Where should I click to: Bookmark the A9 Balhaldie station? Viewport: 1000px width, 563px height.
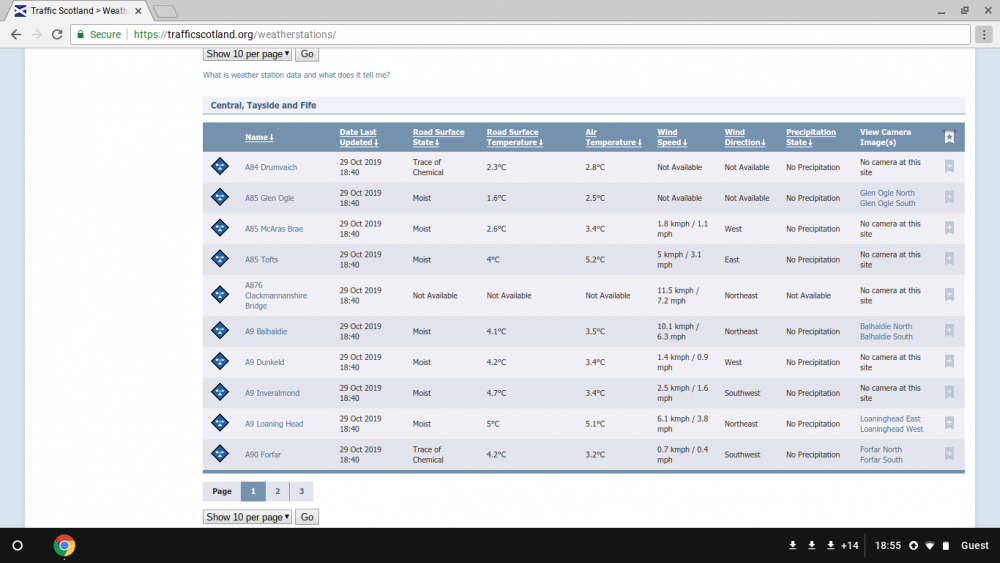(949, 330)
